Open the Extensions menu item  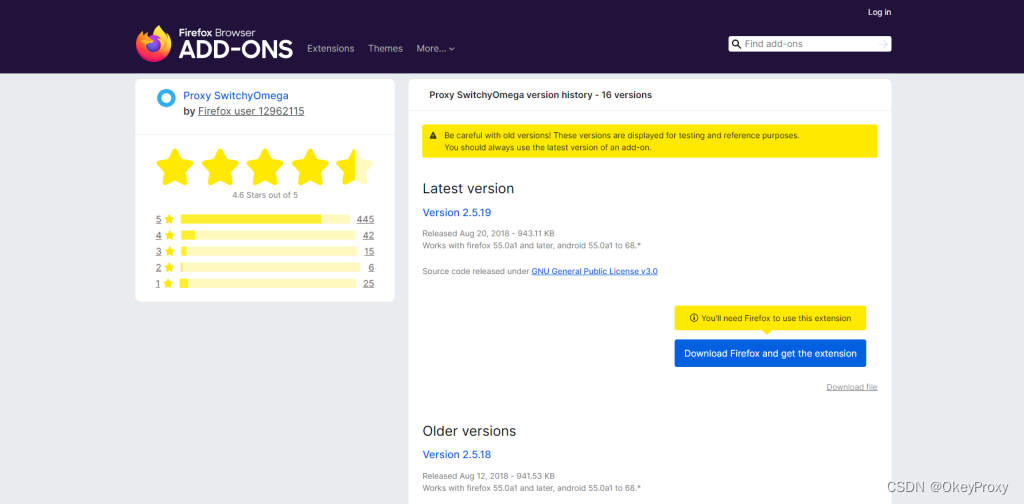pos(330,48)
